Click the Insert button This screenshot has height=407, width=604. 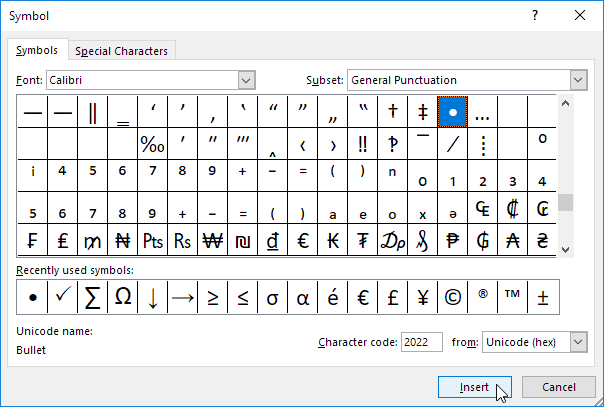pyautogui.click(x=475, y=387)
